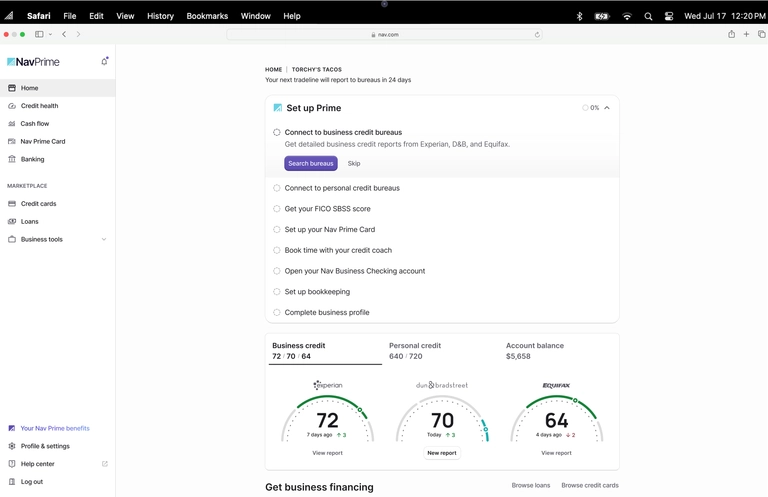The height and width of the screenshot is (497, 768).
Task: Open Safari sidebar dropdown arrow
Action: pyautogui.click(x=50, y=34)
